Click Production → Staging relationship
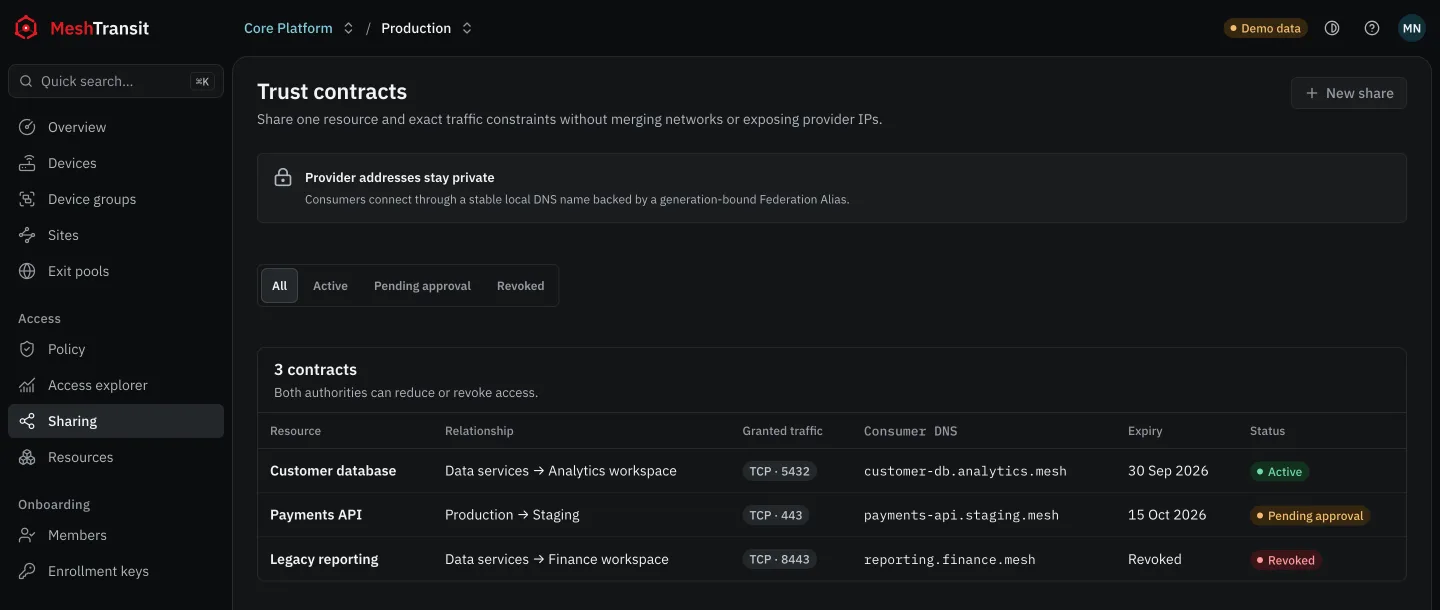 coord(512,515)
